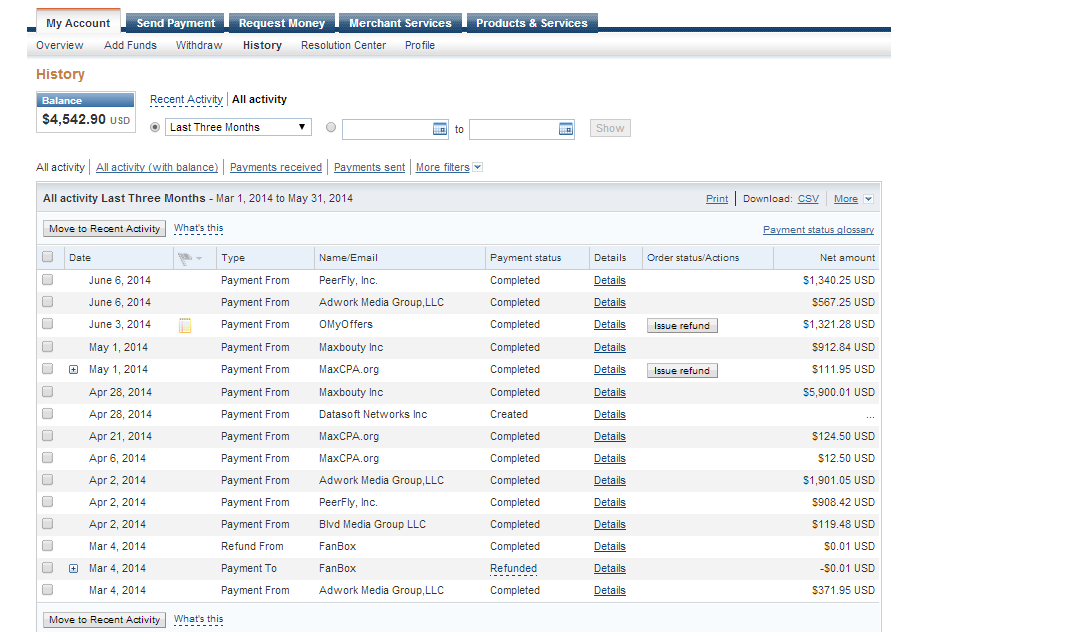Tick the select-all checkbox in table header
Image resolution: width=1087 pixels, height=632 pixels.
pyautogui.click(x=47, y=257)
